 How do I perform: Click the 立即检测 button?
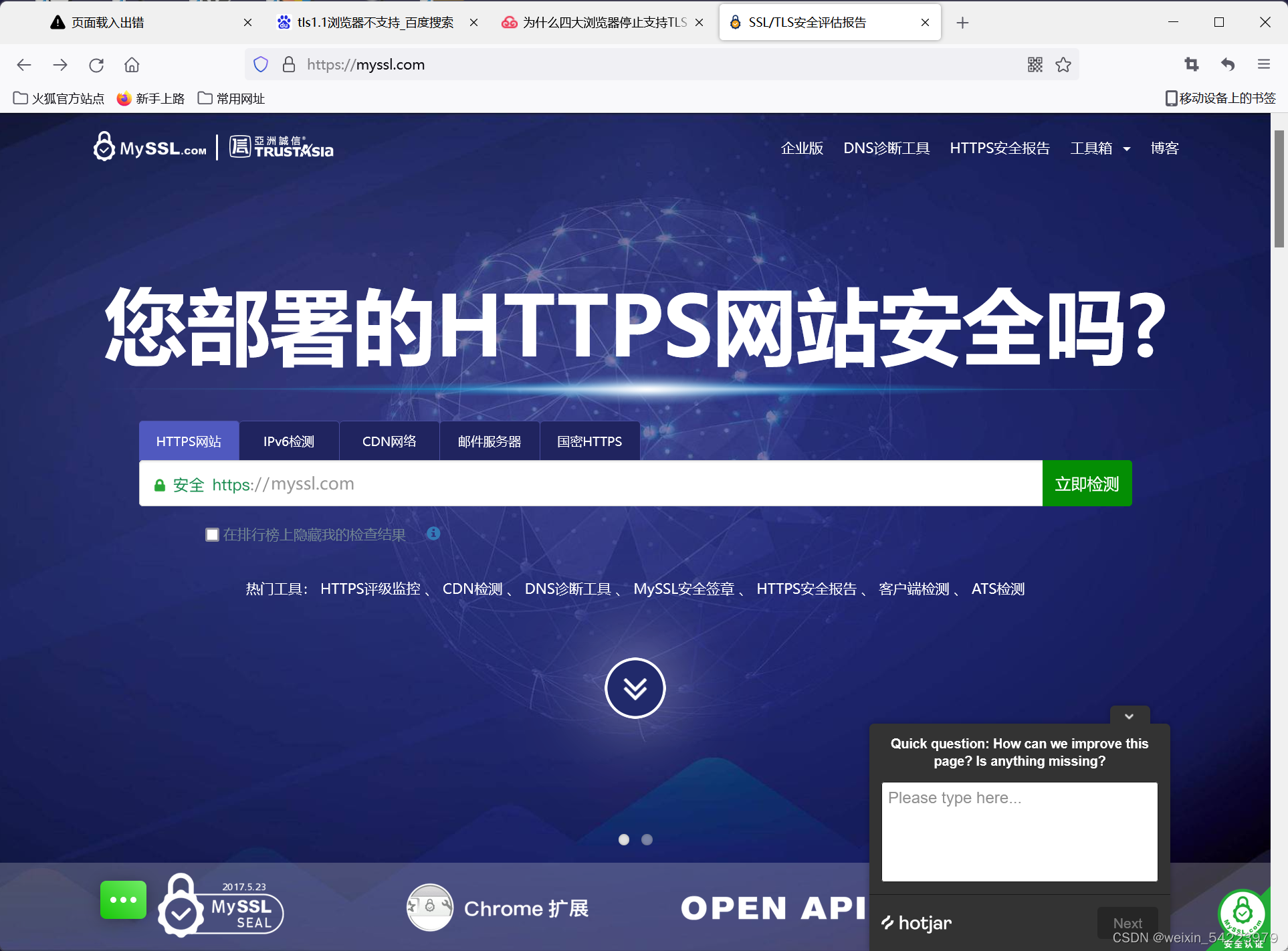tap(1088, 483)
